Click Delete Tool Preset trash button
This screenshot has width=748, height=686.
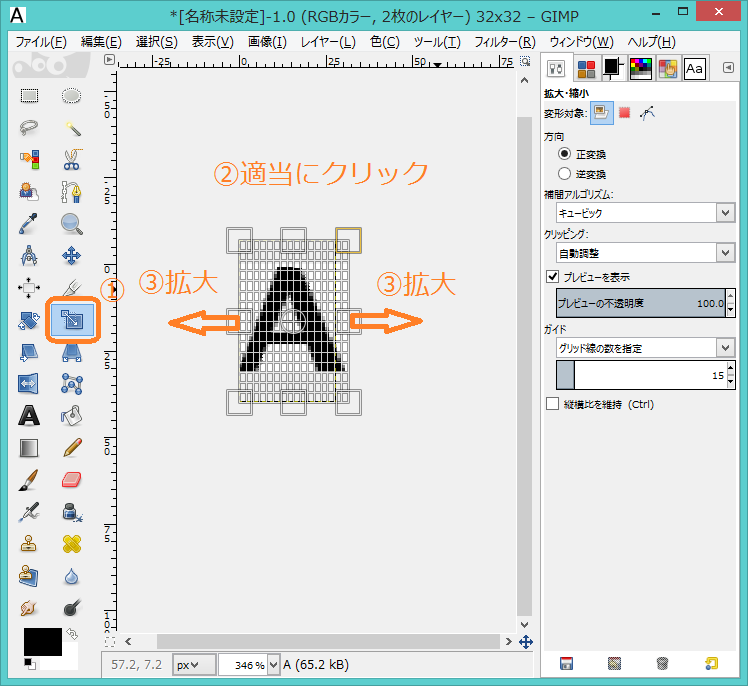(662, 664)
